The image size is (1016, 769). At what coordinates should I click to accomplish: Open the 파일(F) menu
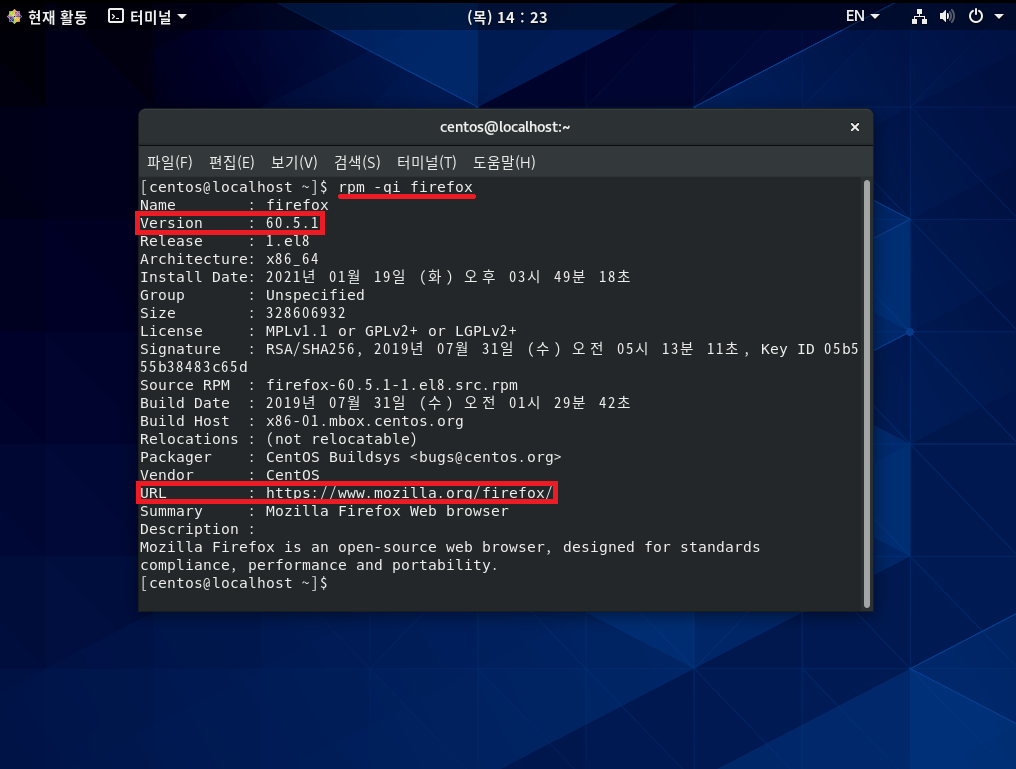pos(170,163)
